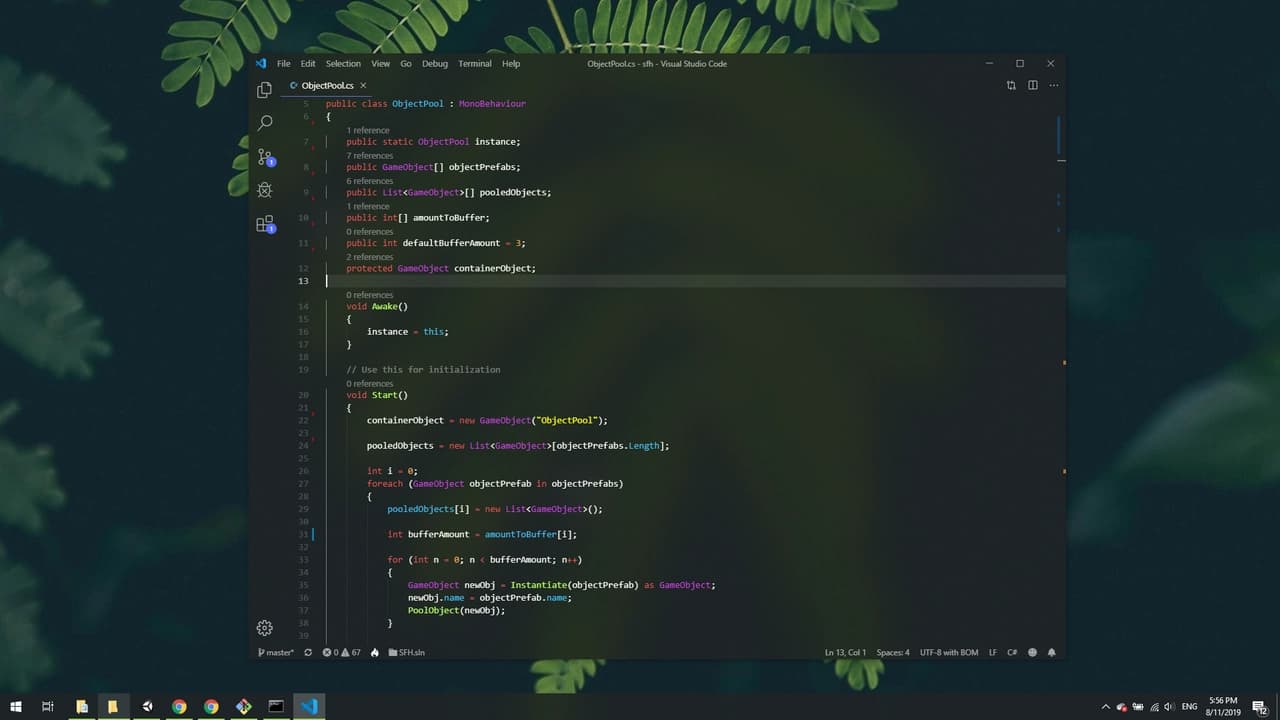
Task: Click the master branch indicator
Action: click(x=276, y=652)
